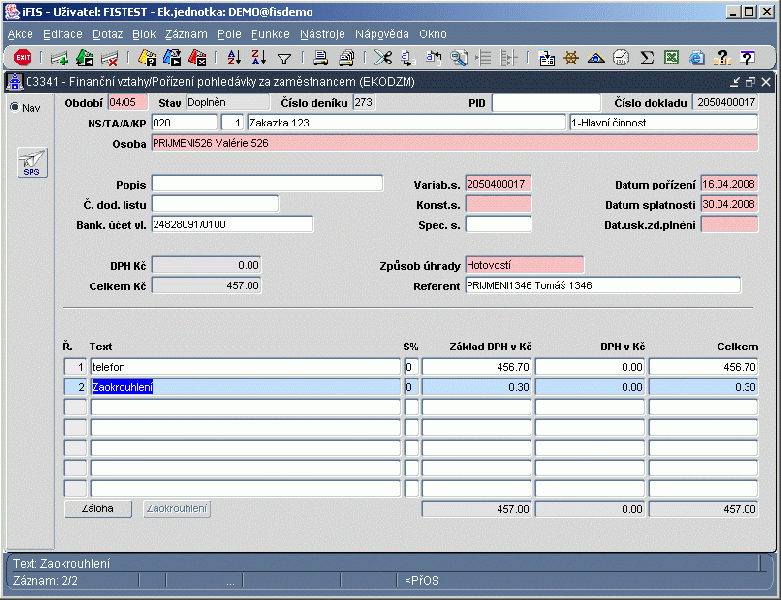The height and width of the screenshot is (600, 781).
Task: Click the Období field 04.05
Action: pyautogui.click(x=128, y=103)
